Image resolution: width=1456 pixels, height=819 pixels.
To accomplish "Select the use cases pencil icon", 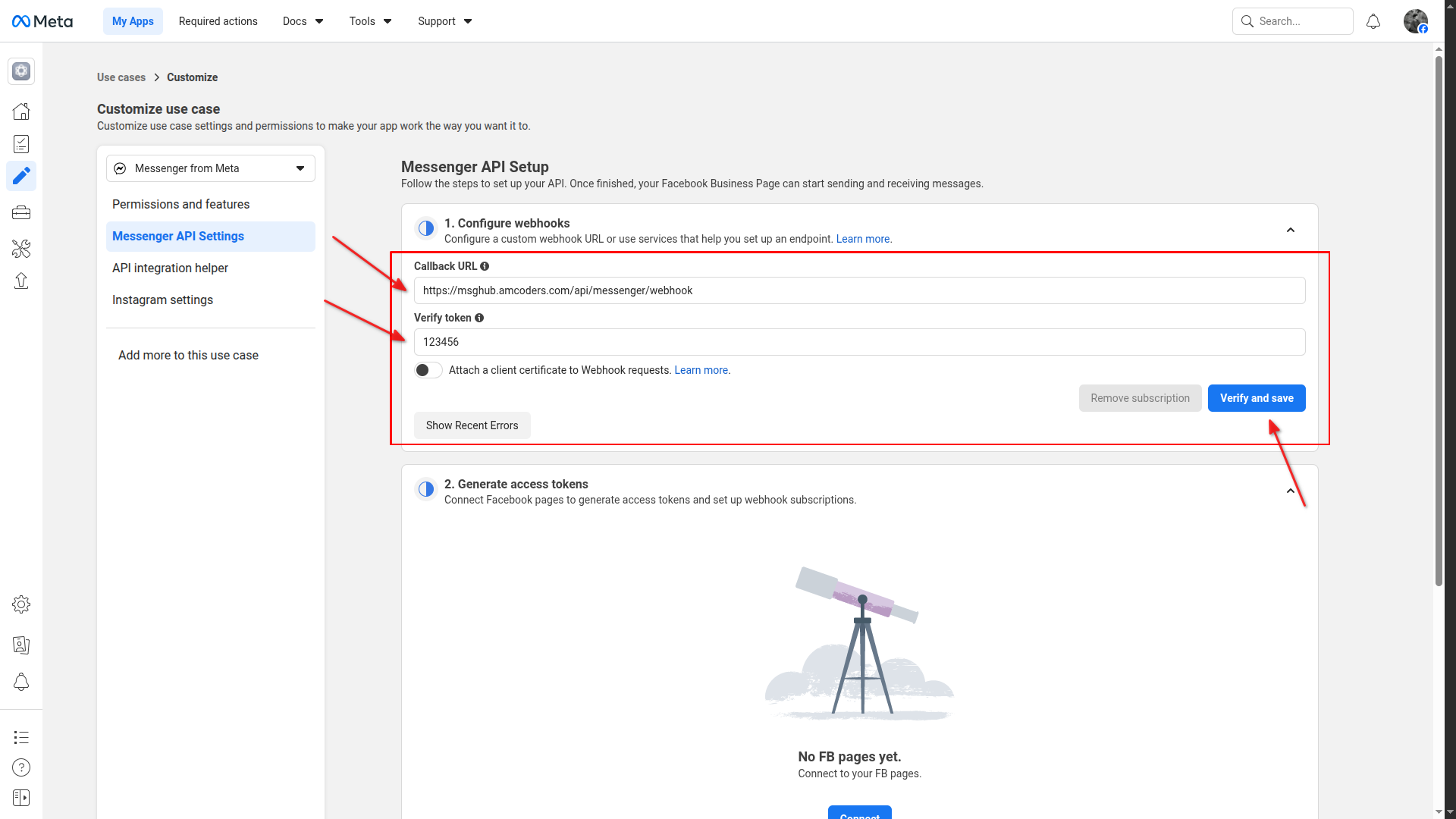I will [21, 176].
